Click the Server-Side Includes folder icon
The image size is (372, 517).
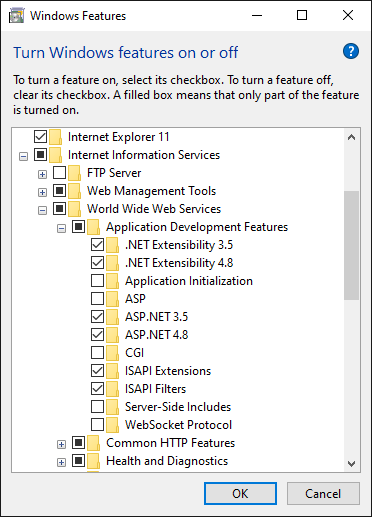coord(112,407)
